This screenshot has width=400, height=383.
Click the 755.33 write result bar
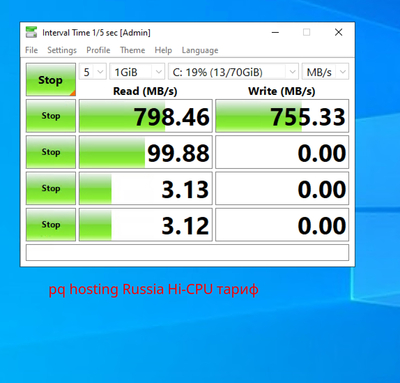[282, 116]
